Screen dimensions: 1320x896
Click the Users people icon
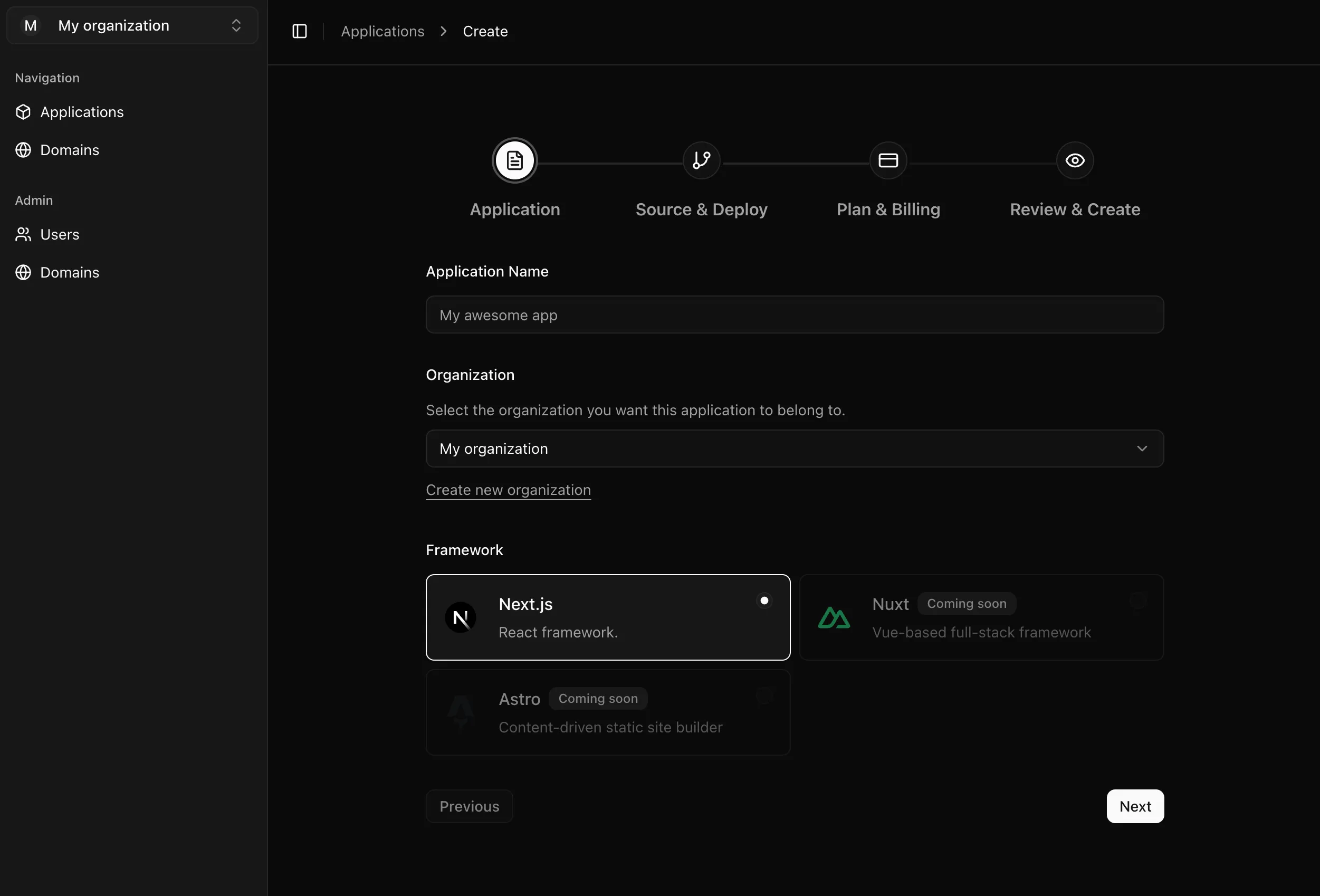[x=23, y=235]
